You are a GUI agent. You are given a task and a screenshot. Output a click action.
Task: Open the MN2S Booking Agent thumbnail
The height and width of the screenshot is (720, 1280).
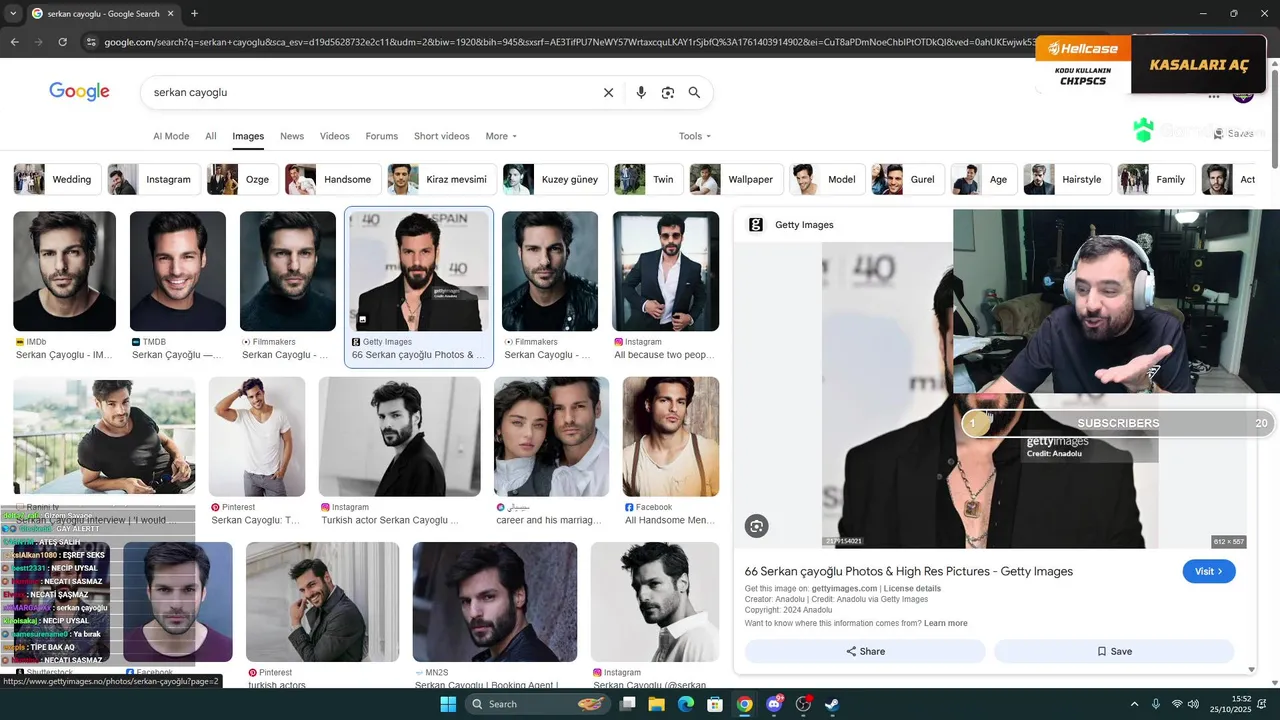[x=495, y=602]
